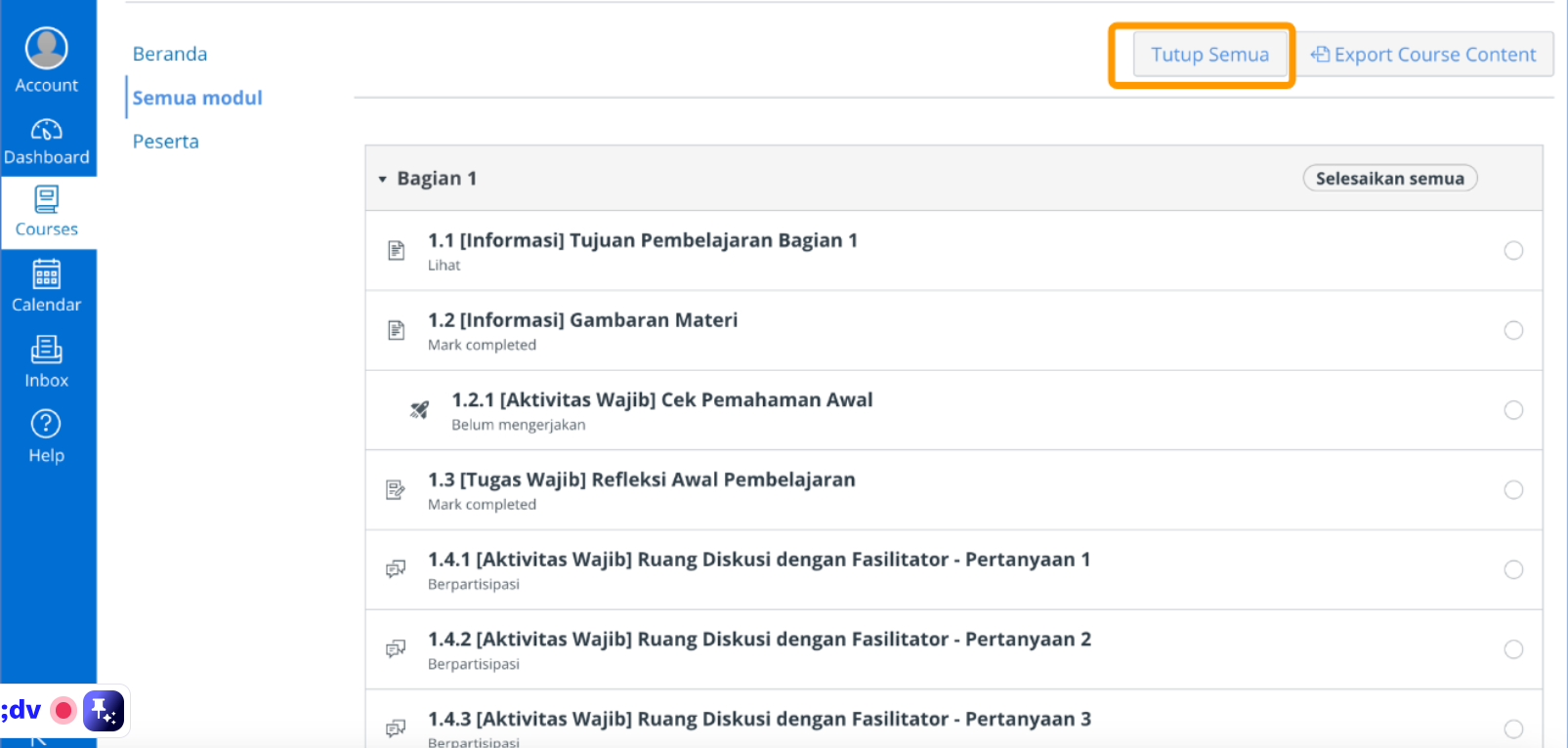Click 'Belum mengerjakan' under item 1.2.1
Viewport: 1568px width, 748px height.
(x=519, y=425)
